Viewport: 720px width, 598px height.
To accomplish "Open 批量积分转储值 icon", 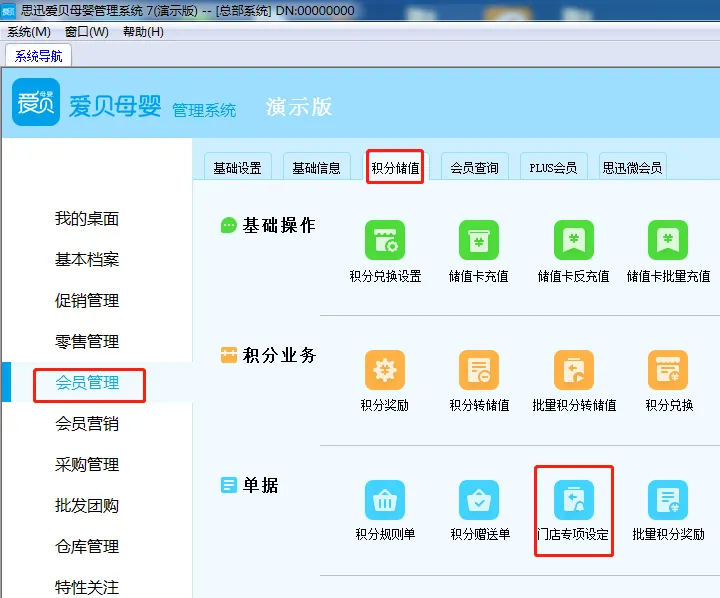I will tap(574, 370).
